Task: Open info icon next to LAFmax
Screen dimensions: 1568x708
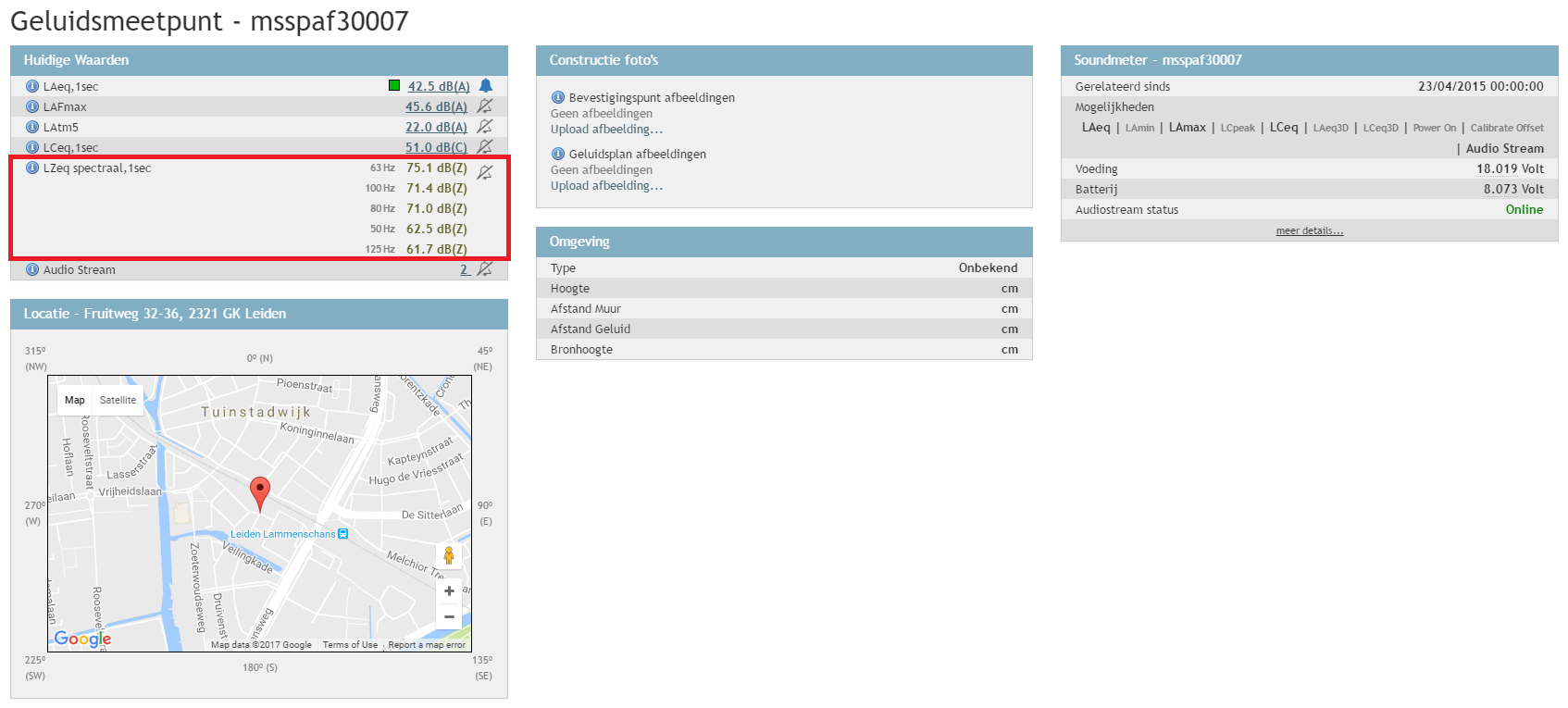Action: click(32, 106)
